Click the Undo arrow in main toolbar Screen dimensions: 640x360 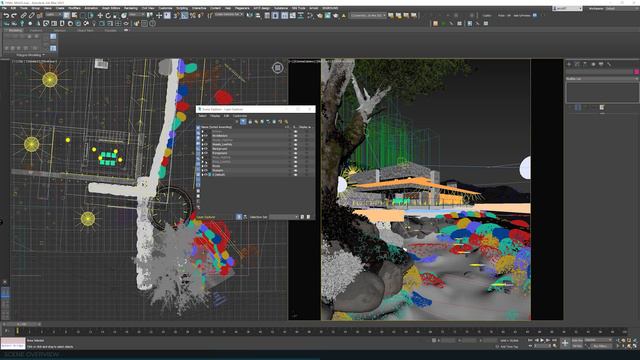point(6,16)
